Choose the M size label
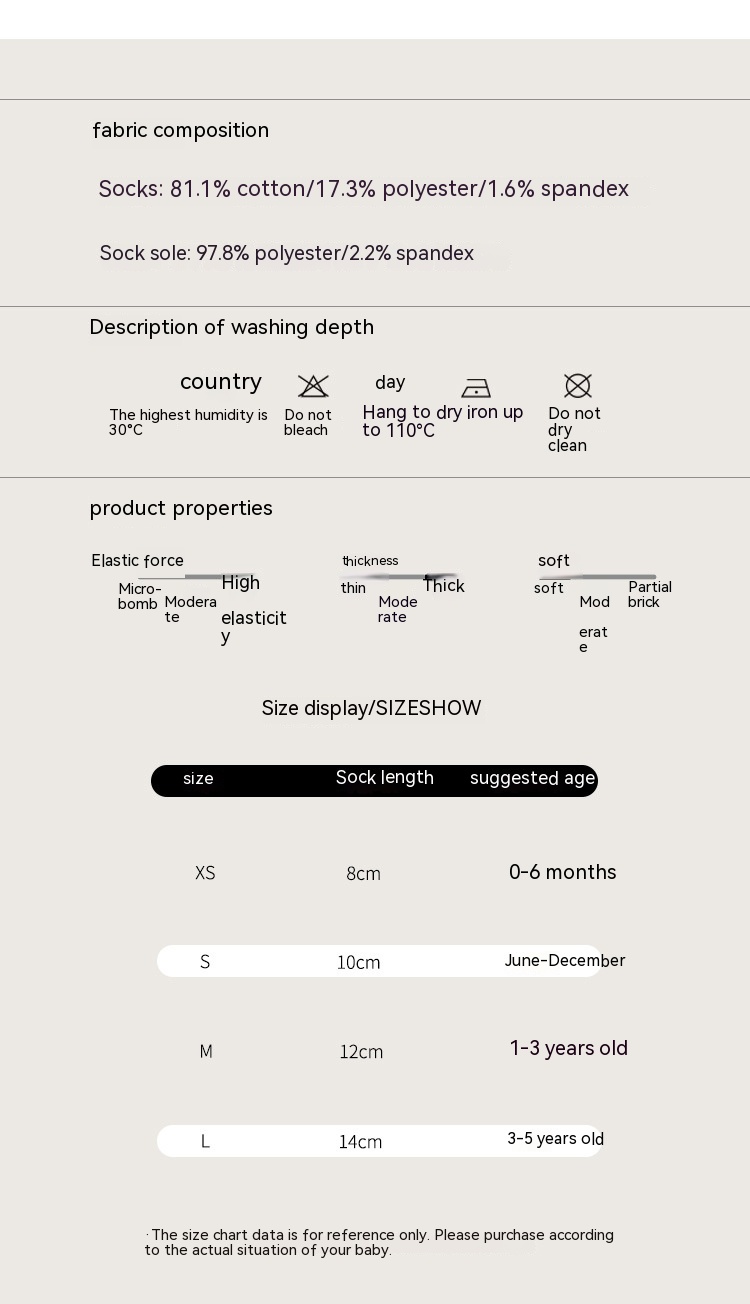This screenshot has height=1304, width=750. click(x=206, y=1051)
